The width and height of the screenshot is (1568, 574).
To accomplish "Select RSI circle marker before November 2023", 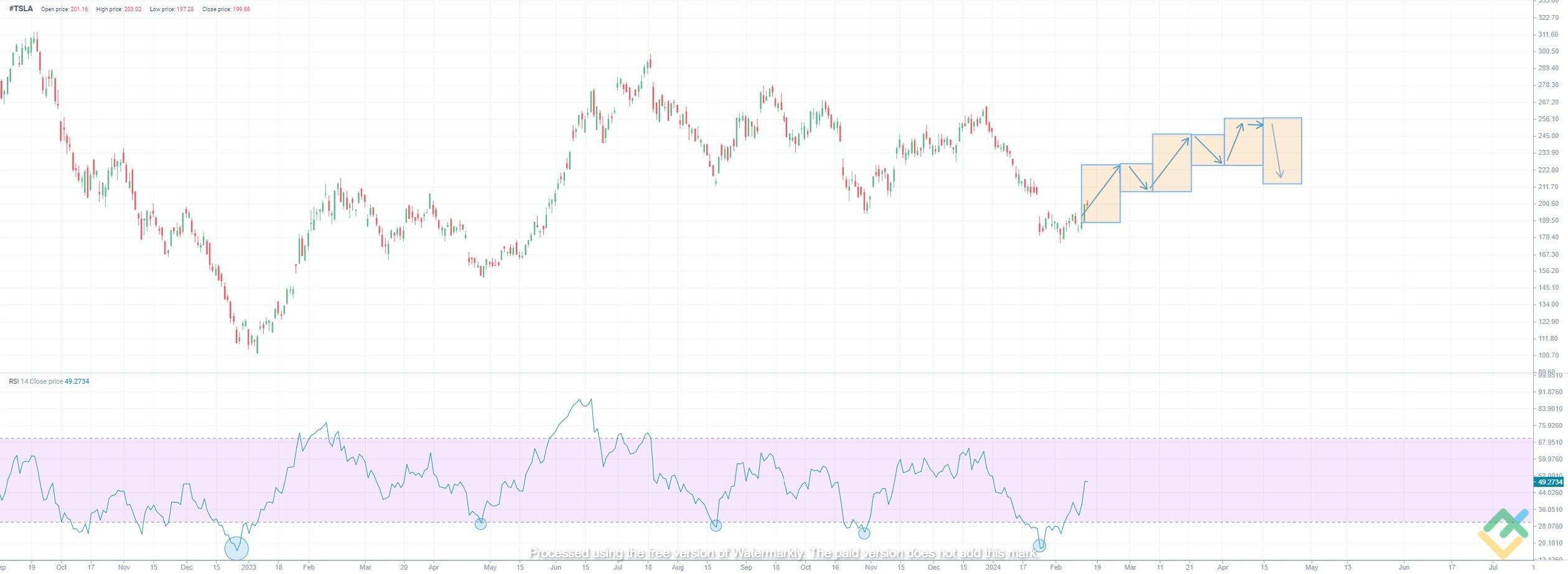I will [864, 533].
